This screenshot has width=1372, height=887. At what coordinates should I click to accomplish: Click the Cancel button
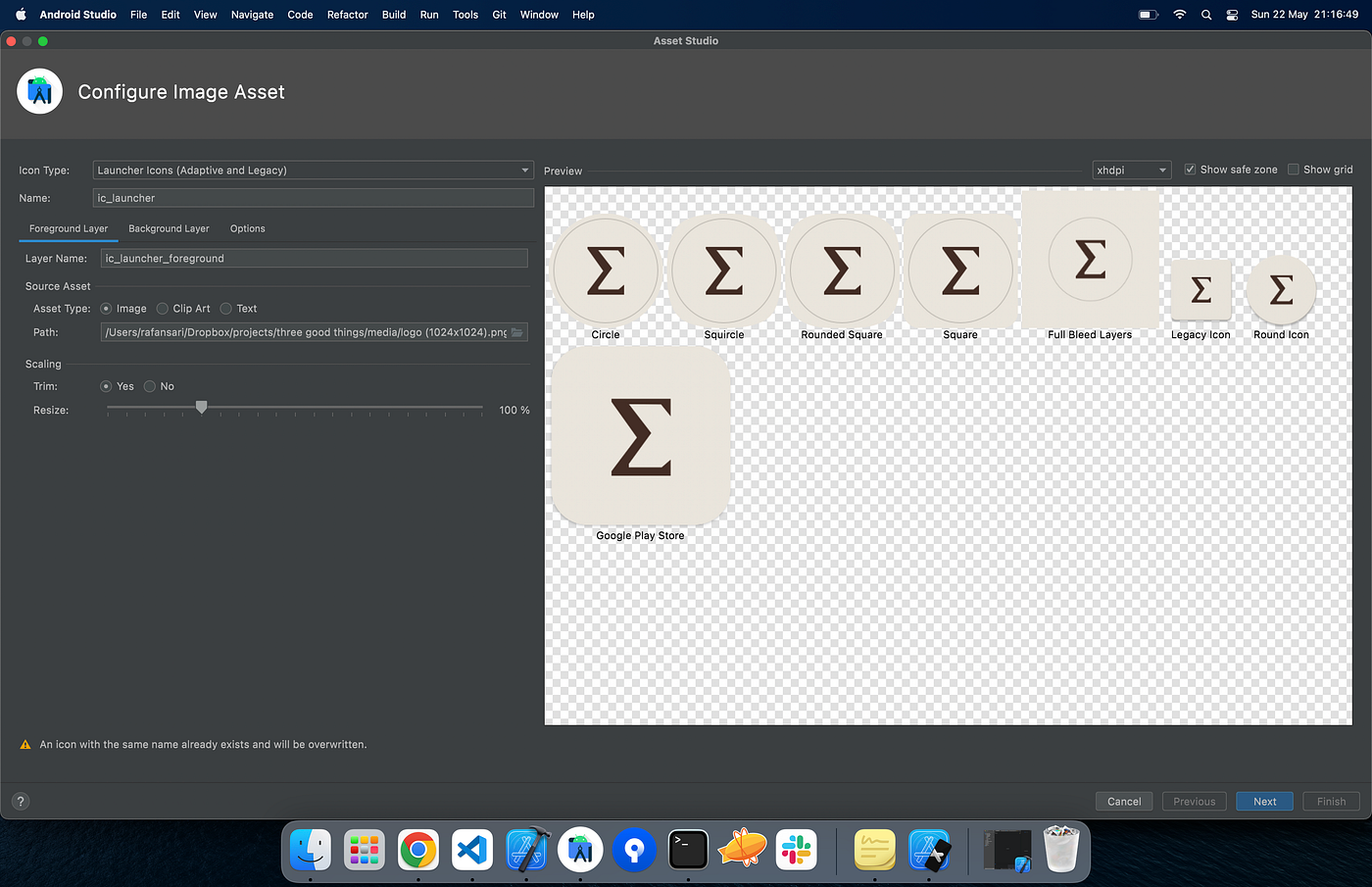click(1123, 801)
